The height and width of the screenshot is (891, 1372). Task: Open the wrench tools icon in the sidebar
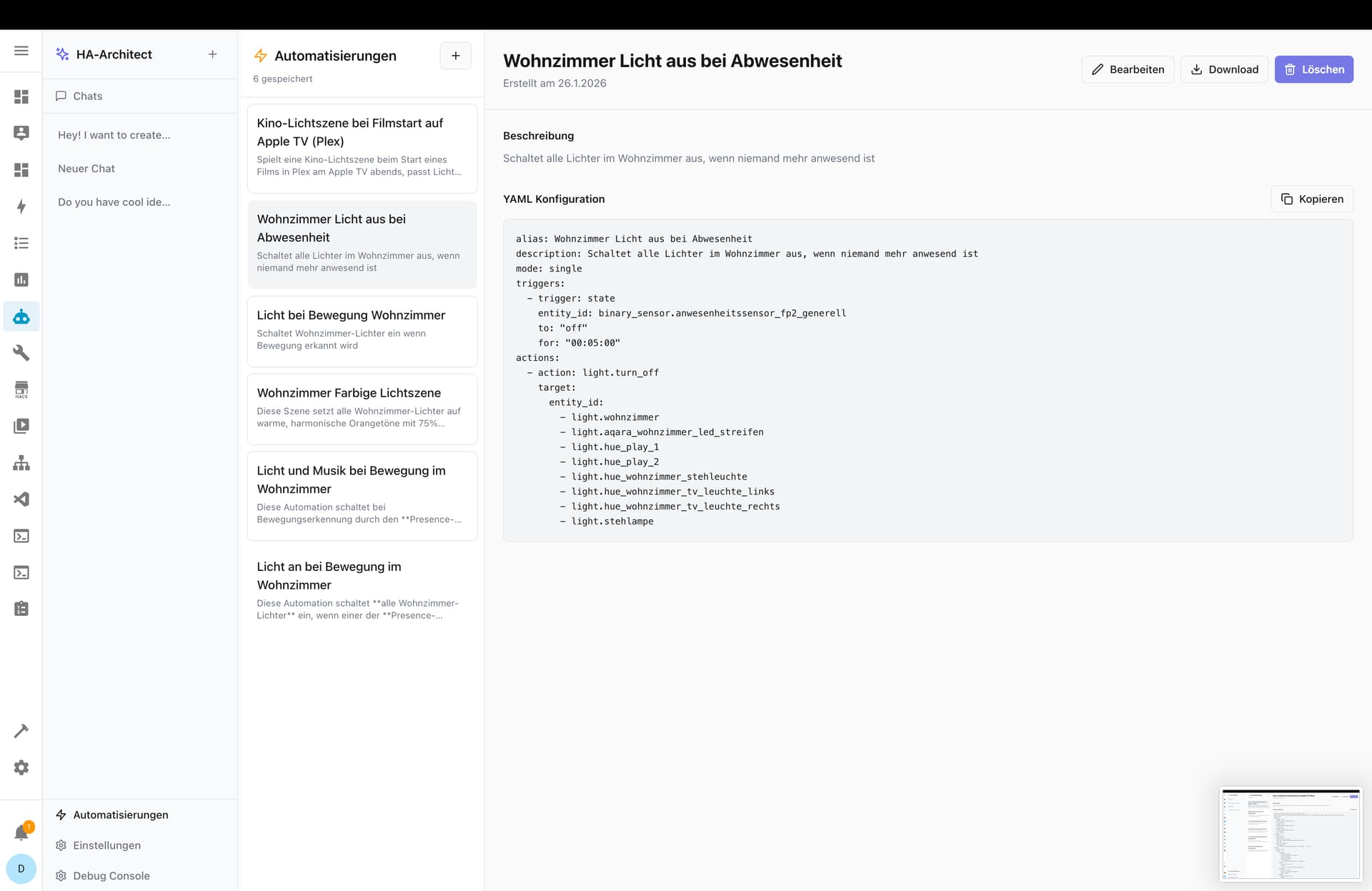[x=21, y=353]
